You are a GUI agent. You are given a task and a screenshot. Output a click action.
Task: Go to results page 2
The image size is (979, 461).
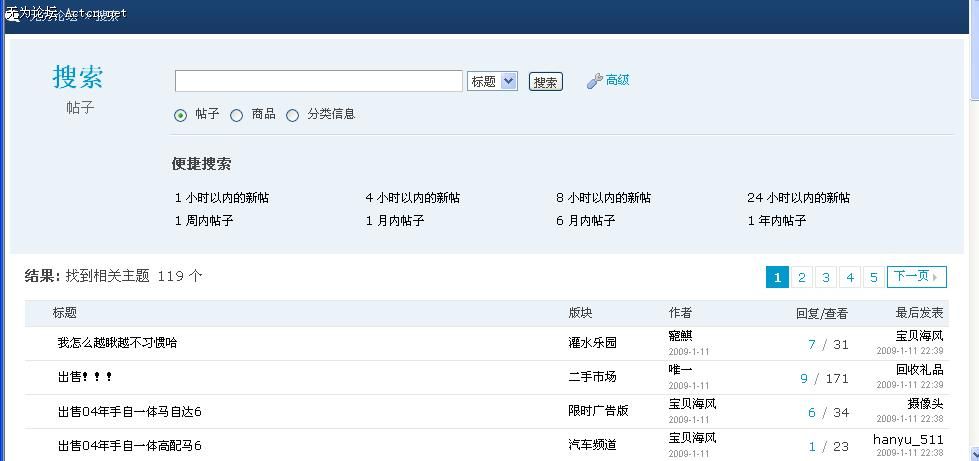click(x=802, y=277)
